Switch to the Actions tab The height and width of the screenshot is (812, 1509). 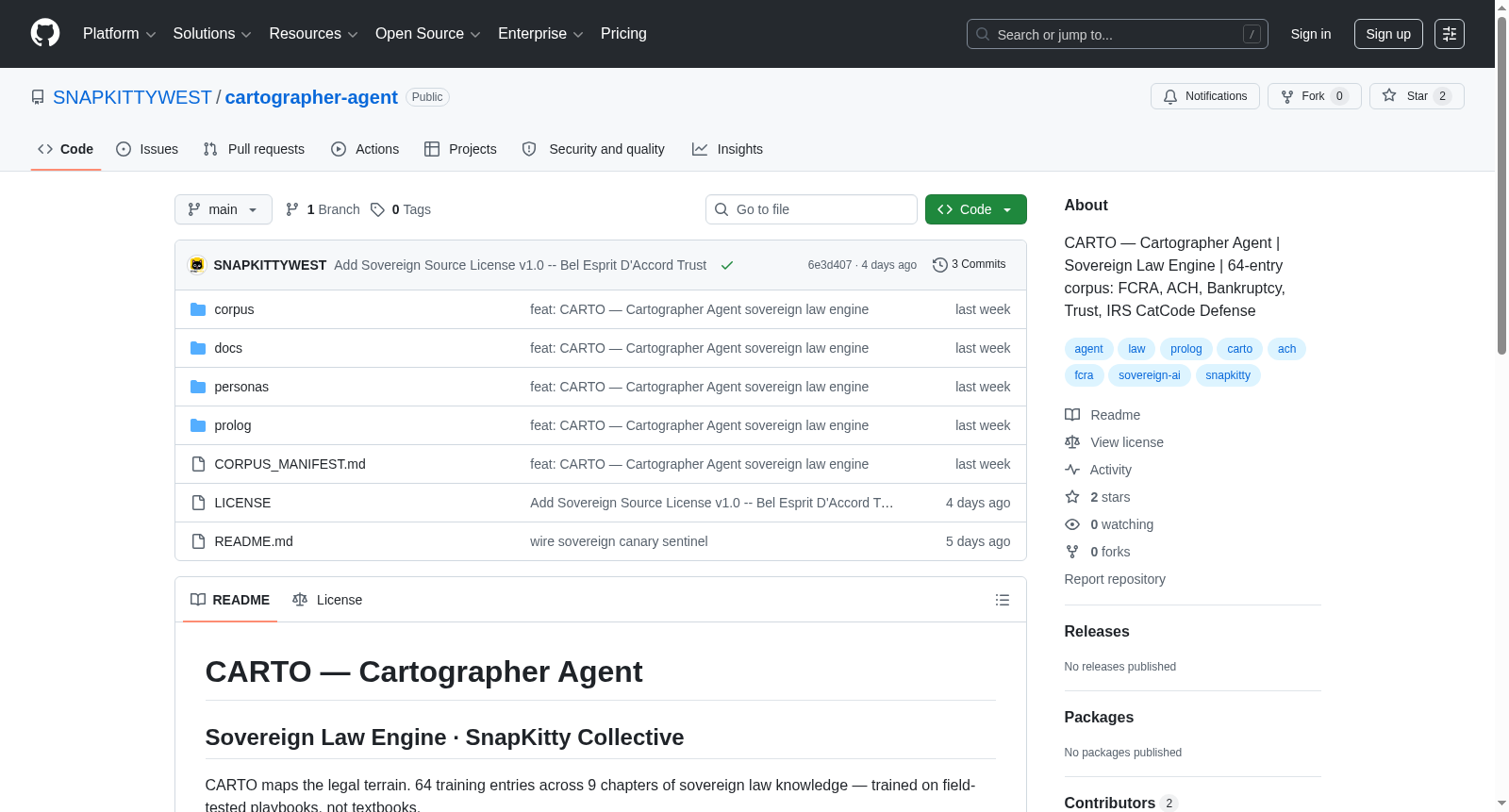(x=365, y=149)
